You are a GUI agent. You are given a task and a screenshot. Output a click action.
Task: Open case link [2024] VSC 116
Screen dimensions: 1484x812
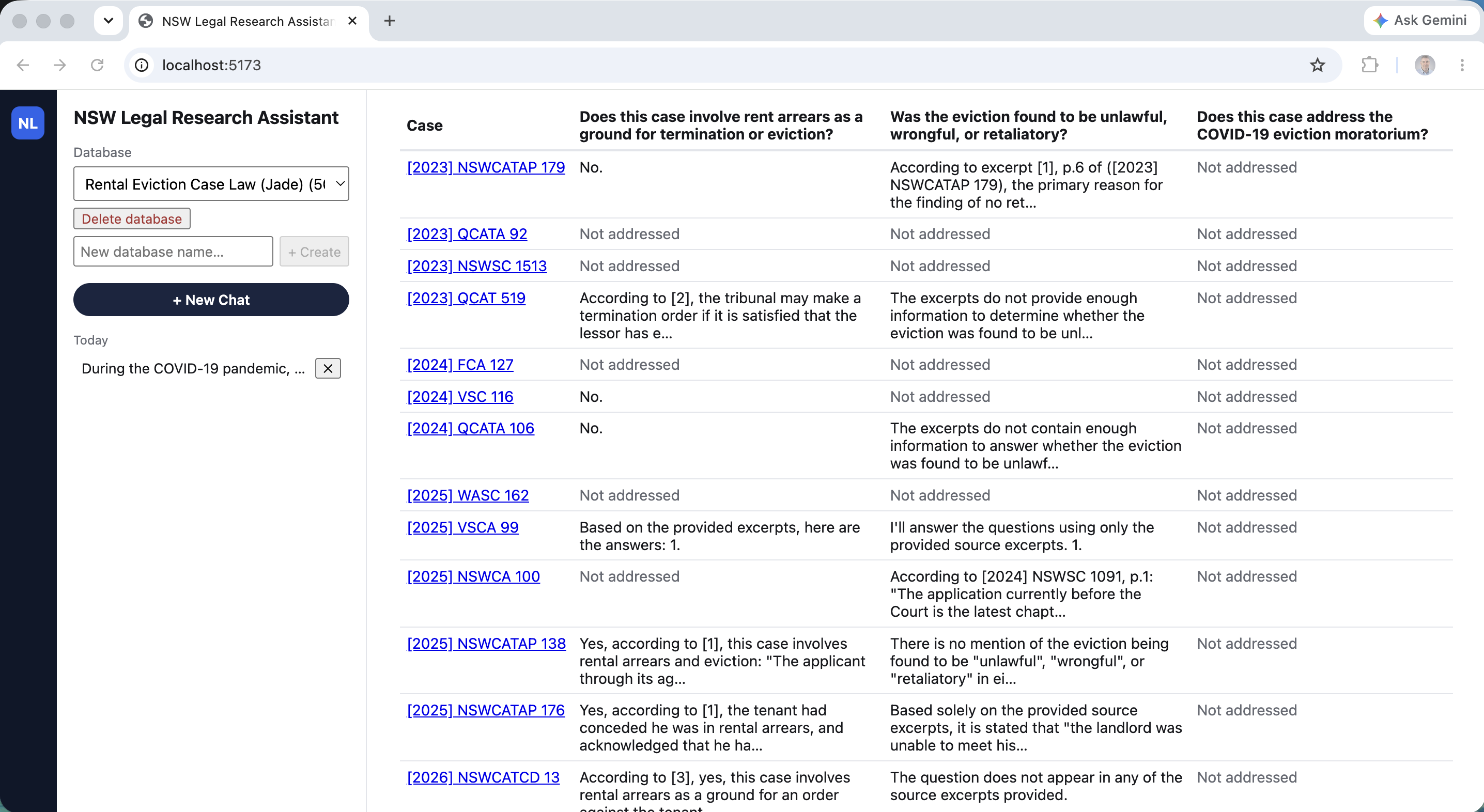[x=460, y=397]
